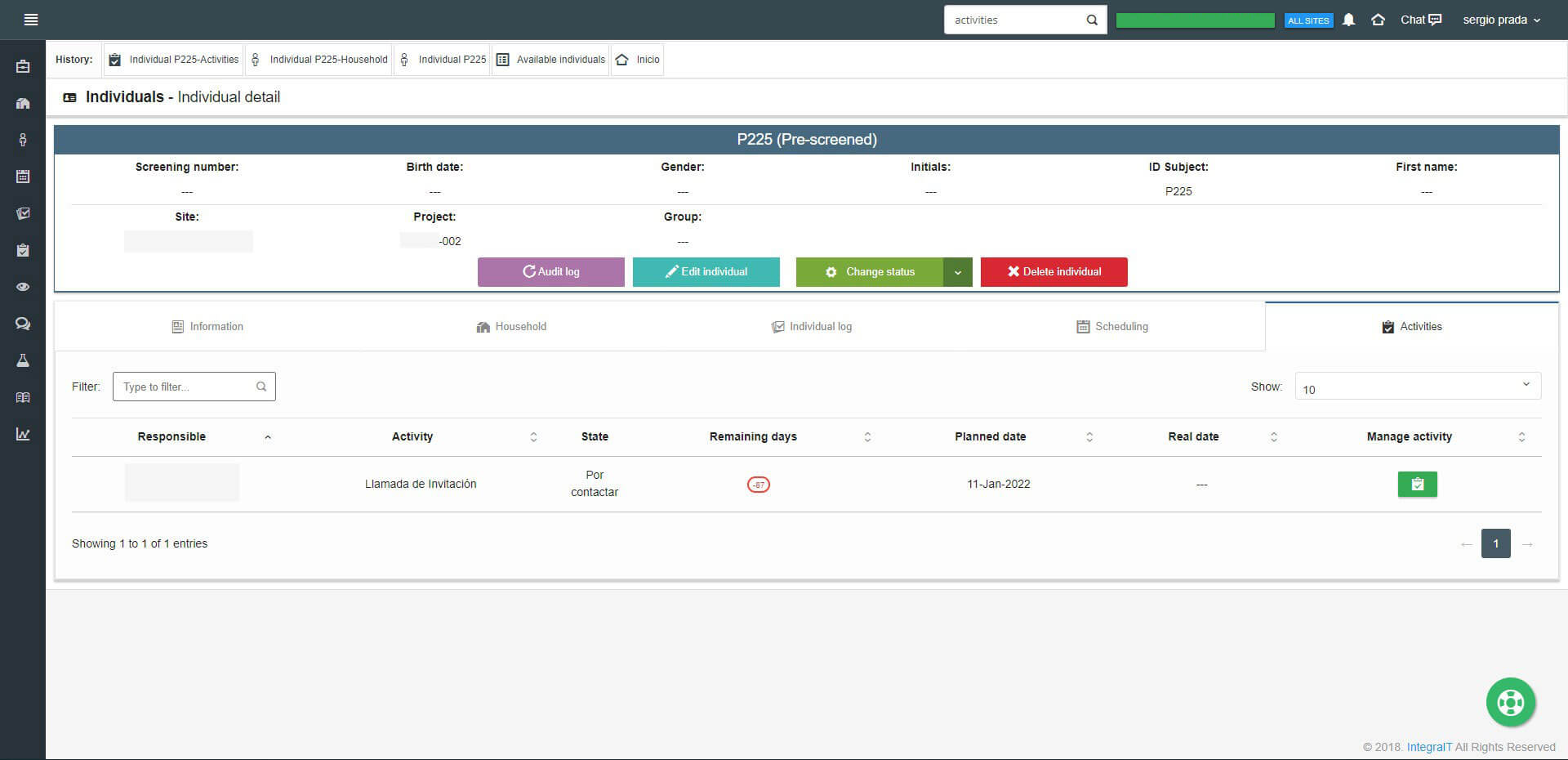Sort table by Responsible column
This screenshot has width=1568, height=760.
pos(171,437)
